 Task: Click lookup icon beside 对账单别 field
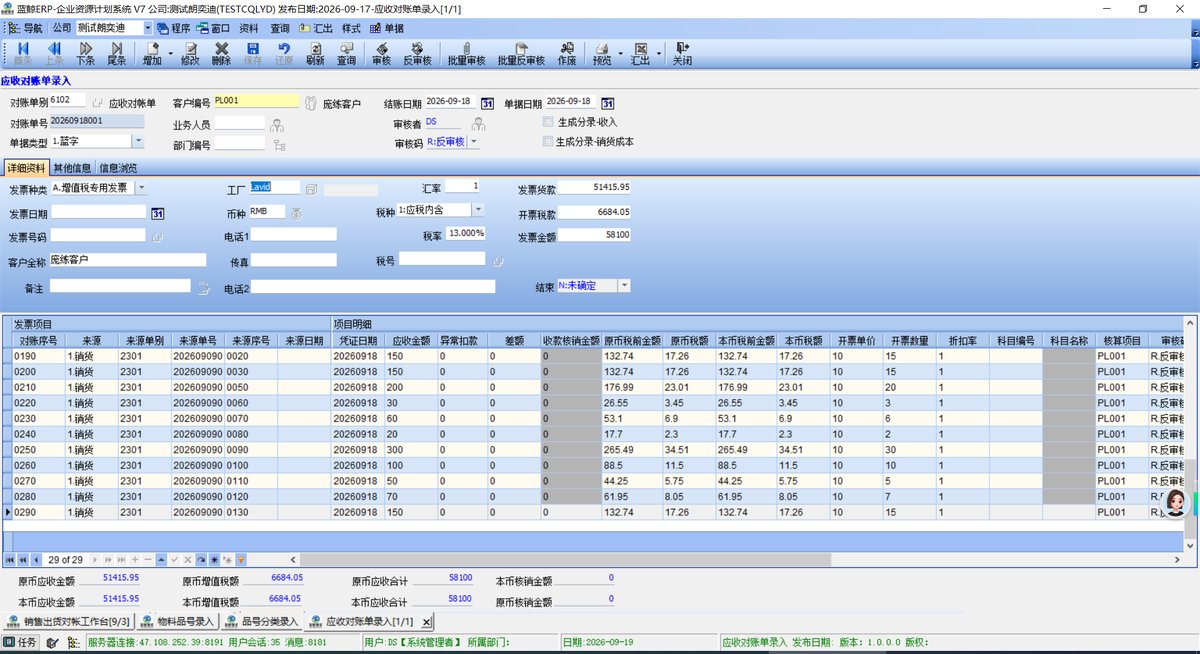click(97, 103)
